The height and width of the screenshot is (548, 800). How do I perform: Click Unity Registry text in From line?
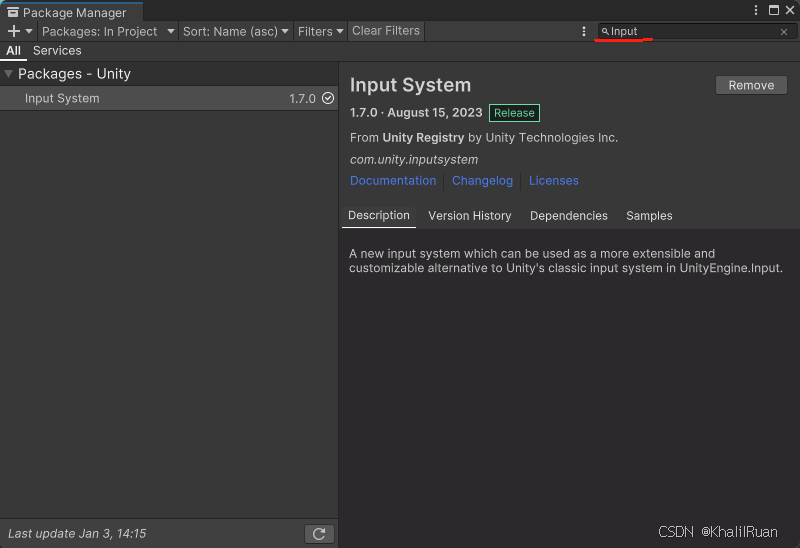click(x=423, y=138)
